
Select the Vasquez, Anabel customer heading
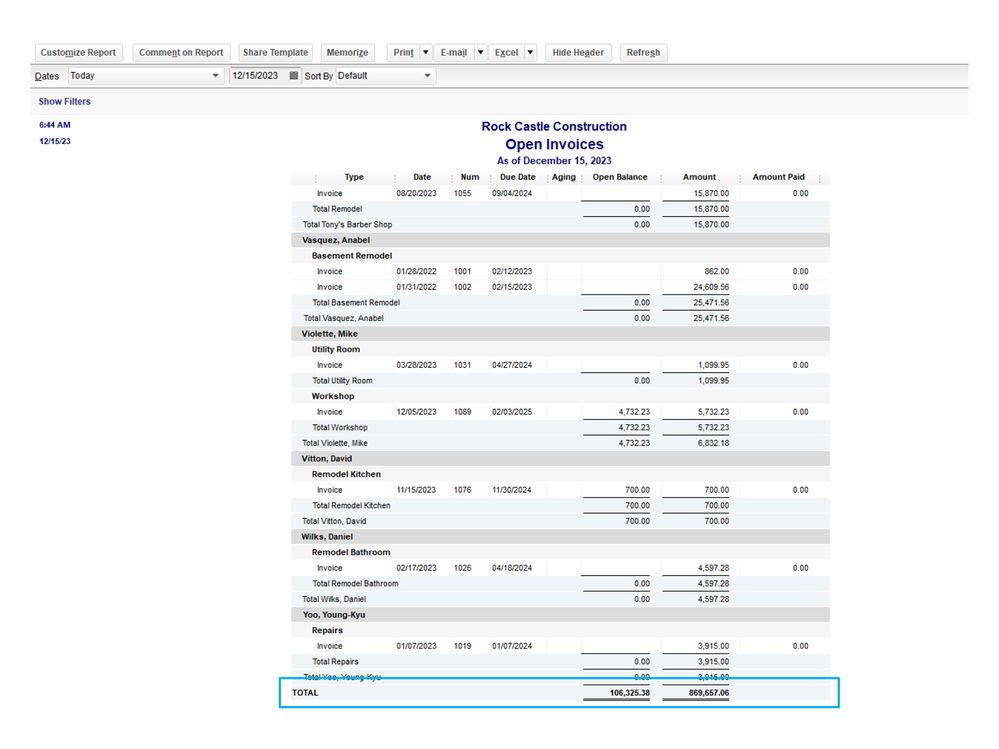(x=561, y=240)
